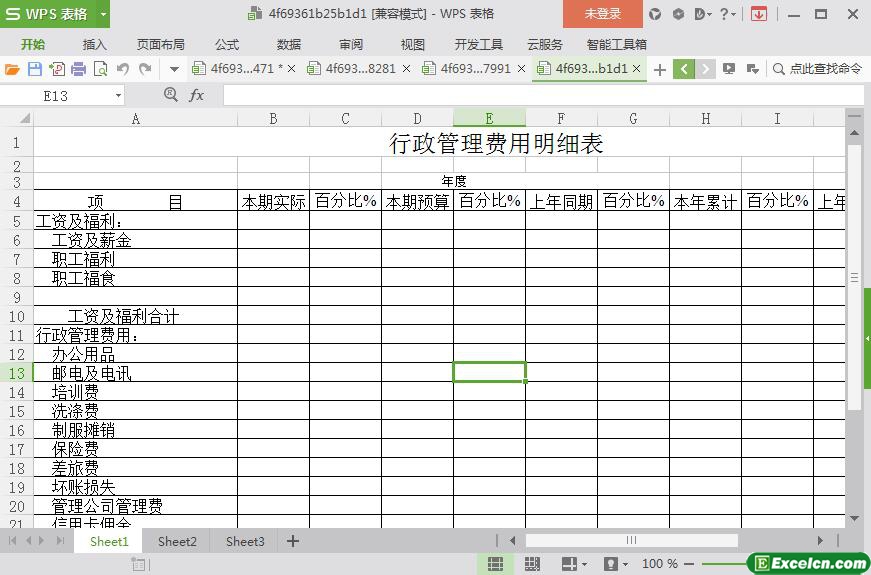Click the first sheet navigation arrow

(12, 541)
